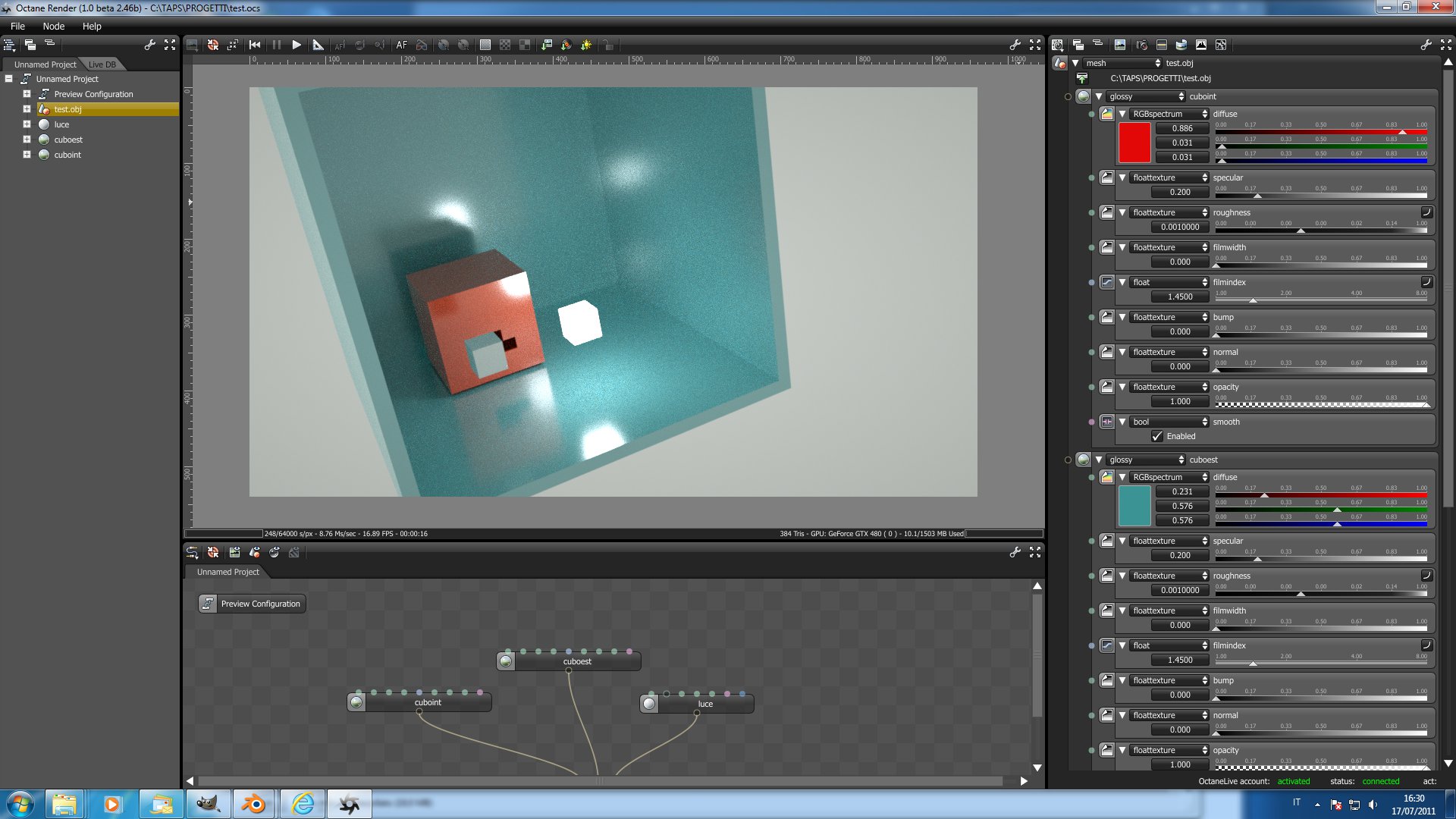This screenshot has width=1456, height=819.
Task: Toggle logarithmic button on cuboint roughness
Action: [1426, 212]
